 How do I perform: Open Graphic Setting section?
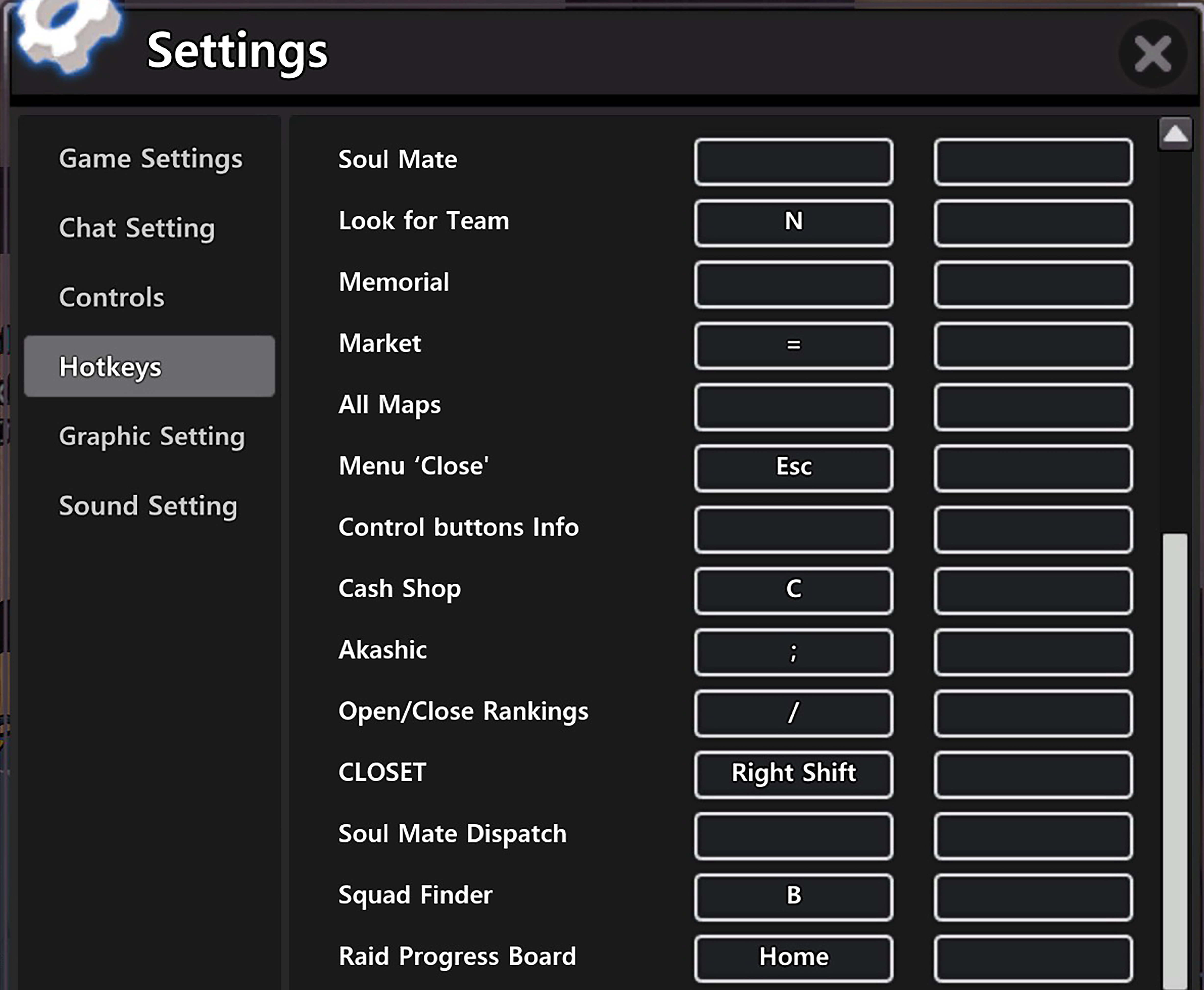click(x=152, y=436)
